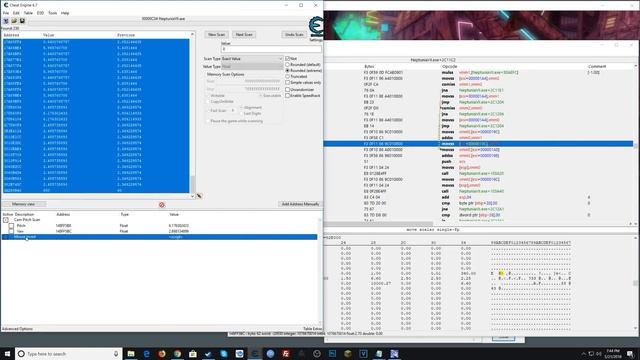Select the highlighted movss disassembler row
Screen dimensions: 640x360
click(478, 144)
